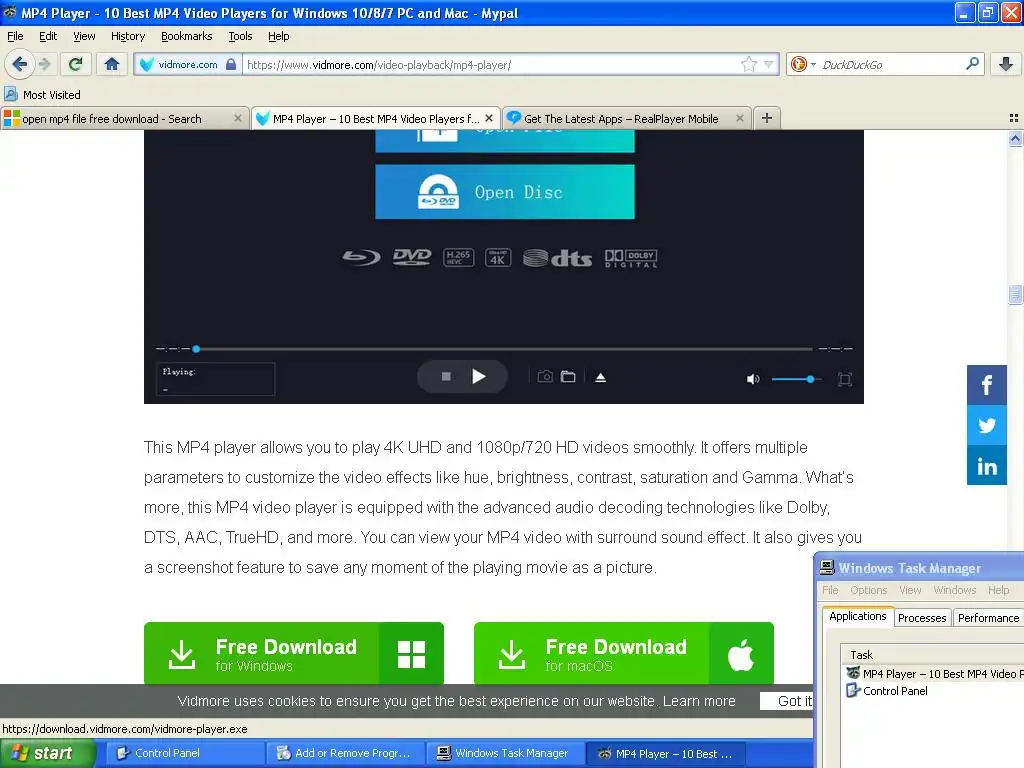Click the video progress bar handle
Image resolution: width=1024 pixels, height=768 pixels.
[x=196, y=349]
